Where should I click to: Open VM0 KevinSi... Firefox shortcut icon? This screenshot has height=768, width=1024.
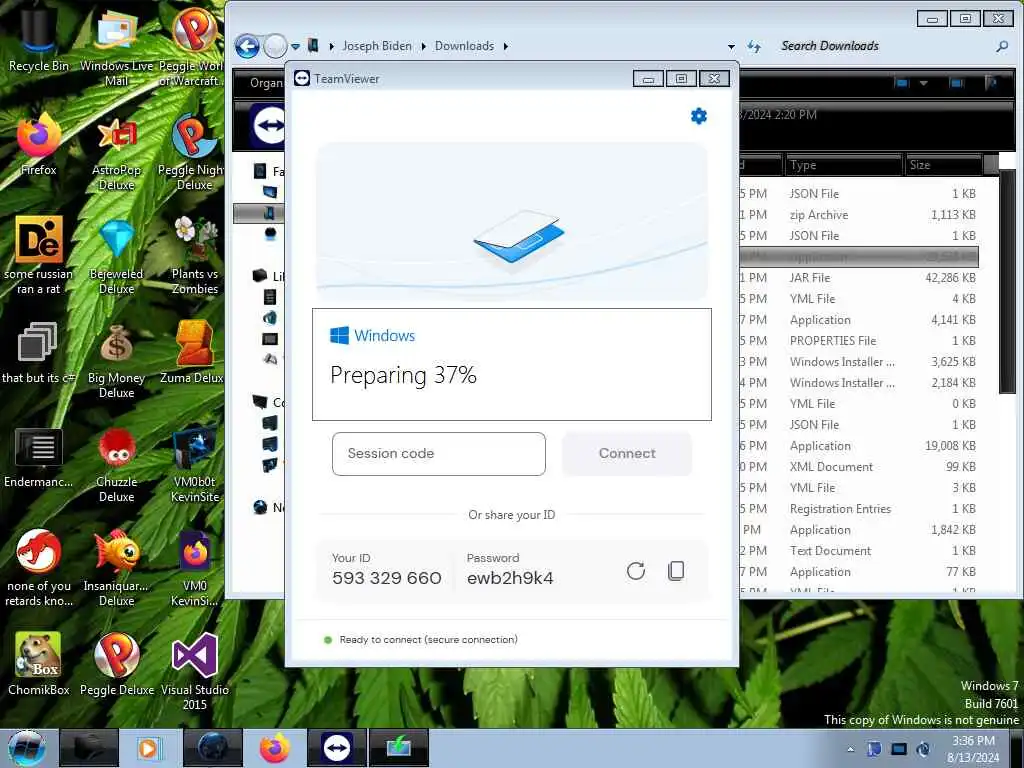(195, 568)
